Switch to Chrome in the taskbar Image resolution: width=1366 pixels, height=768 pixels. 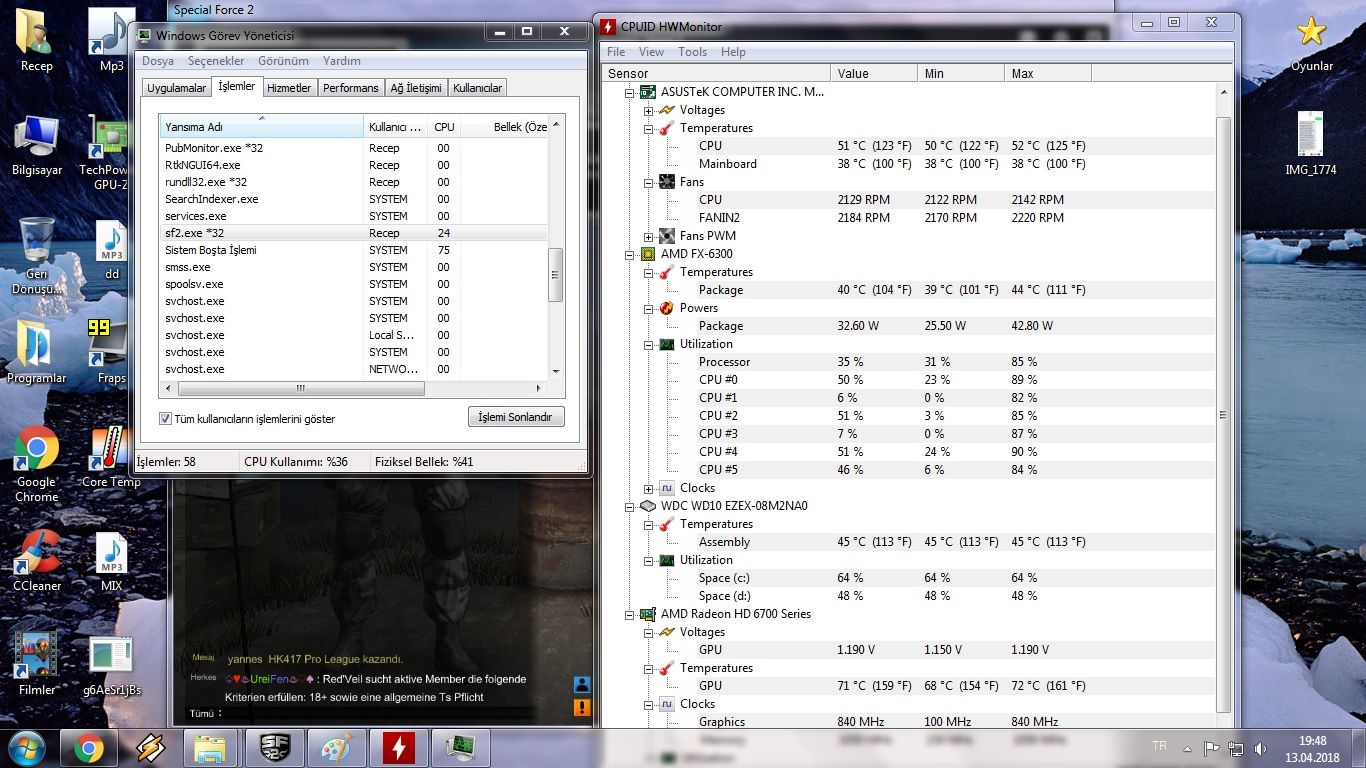pyautogui.click(x=89, y=748)
